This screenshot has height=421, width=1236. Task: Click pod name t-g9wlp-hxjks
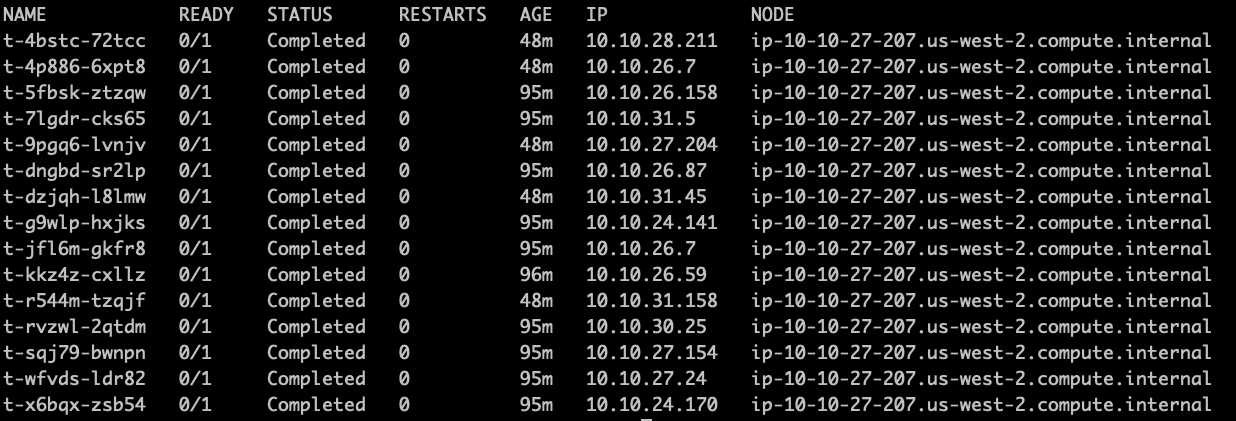(75, 223)
